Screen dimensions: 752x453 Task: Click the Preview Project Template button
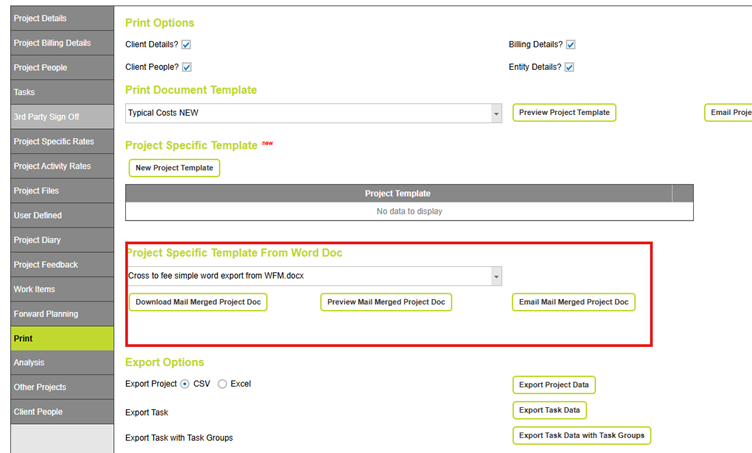coord(564,113)
